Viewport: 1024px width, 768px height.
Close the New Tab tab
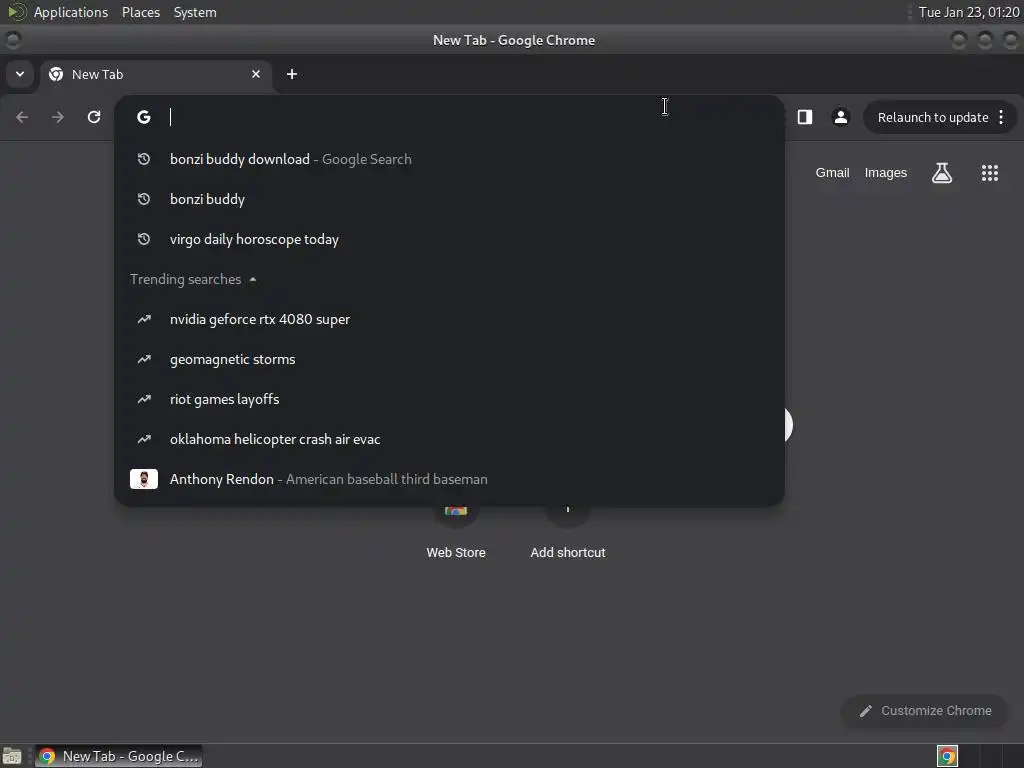[256, 74]
